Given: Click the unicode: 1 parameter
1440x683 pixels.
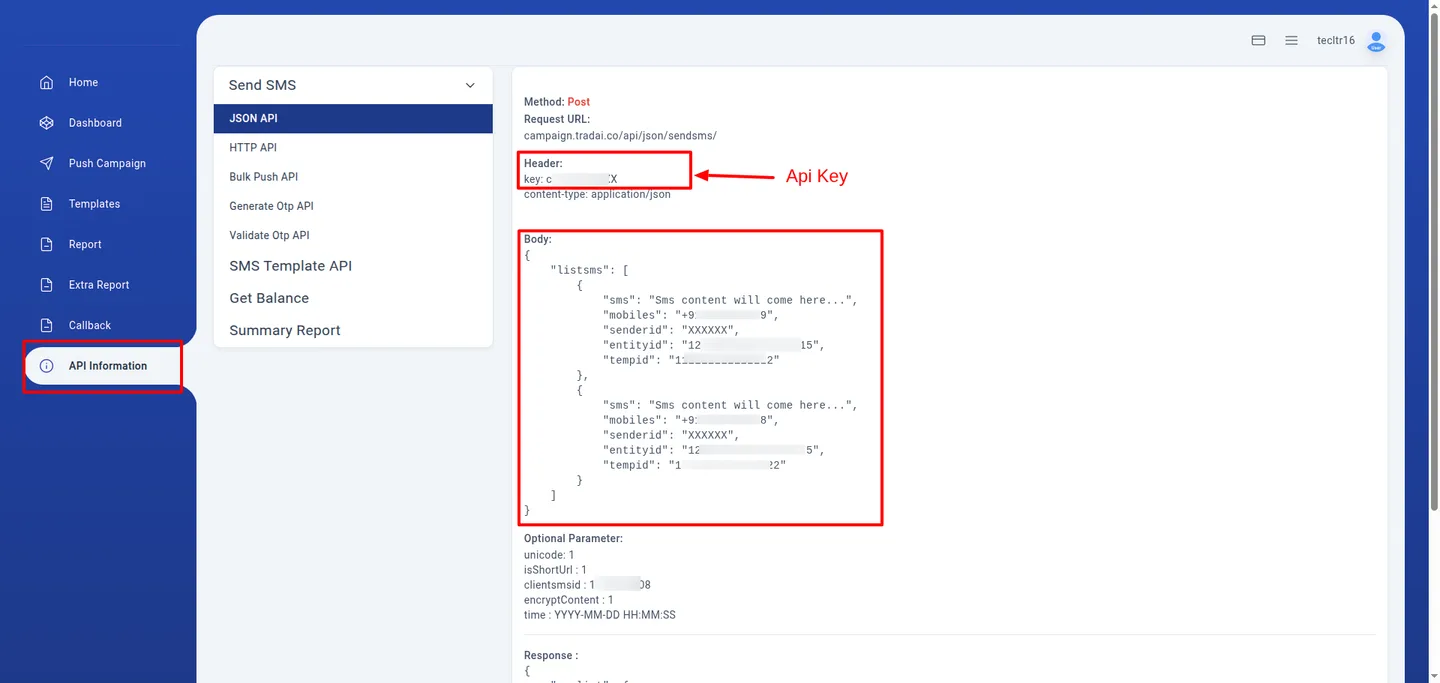Looking at the screenshot, I should [x=549, y=554].
